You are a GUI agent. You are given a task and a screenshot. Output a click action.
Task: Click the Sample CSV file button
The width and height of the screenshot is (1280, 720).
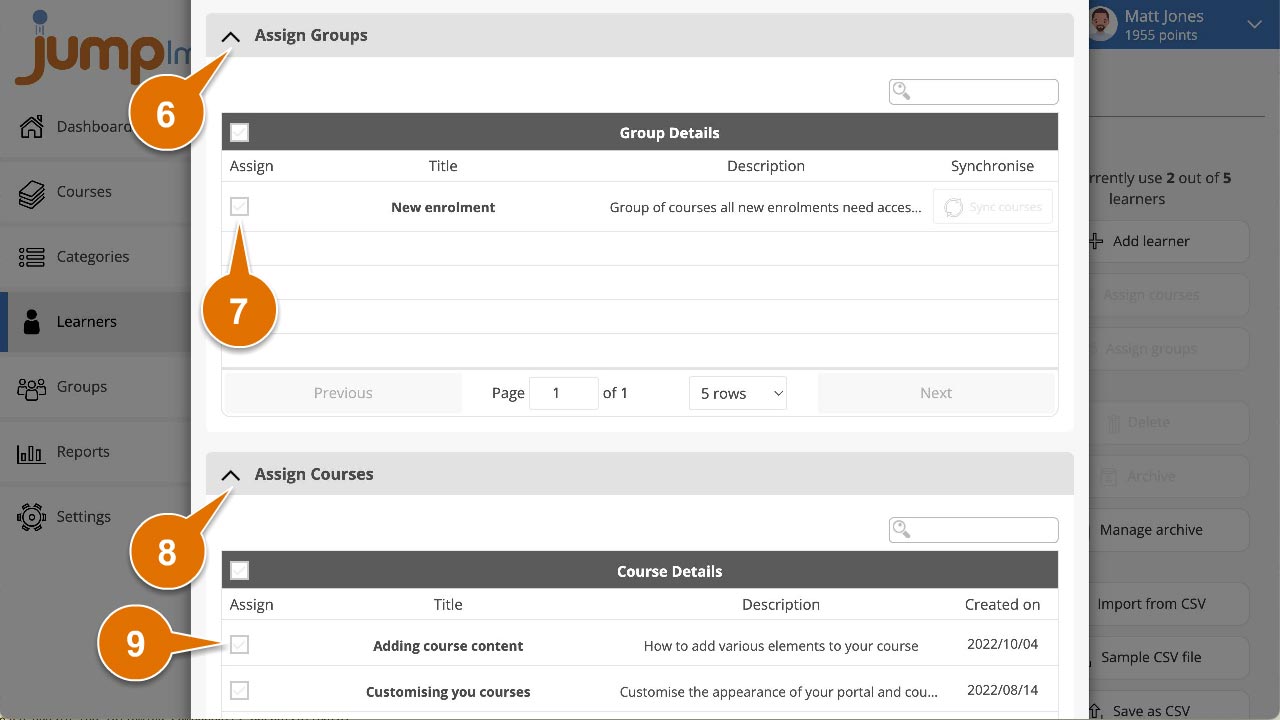(1168, 658)
